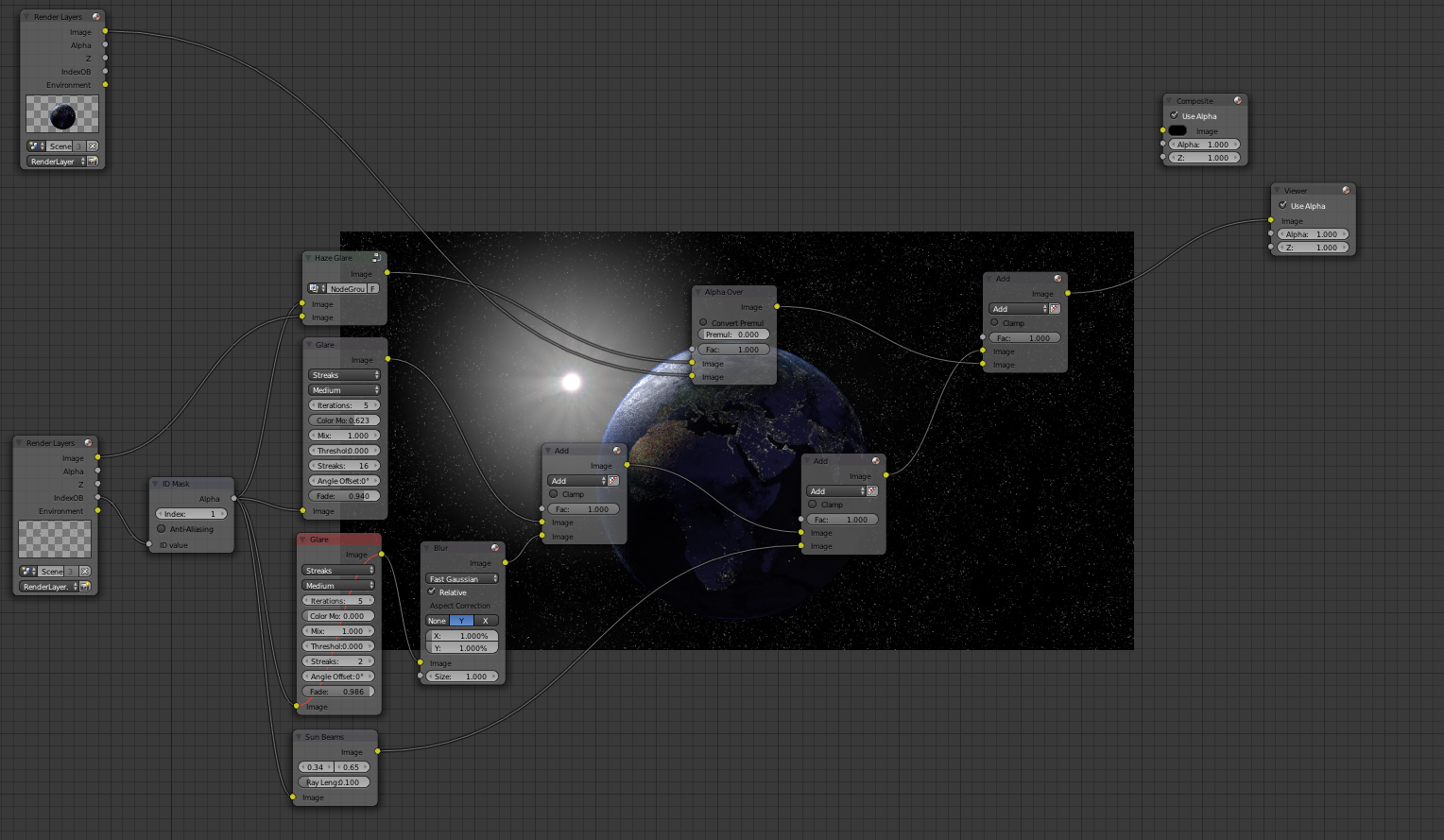Toggle preview icon on lower Render Layers node

[89, 443]
